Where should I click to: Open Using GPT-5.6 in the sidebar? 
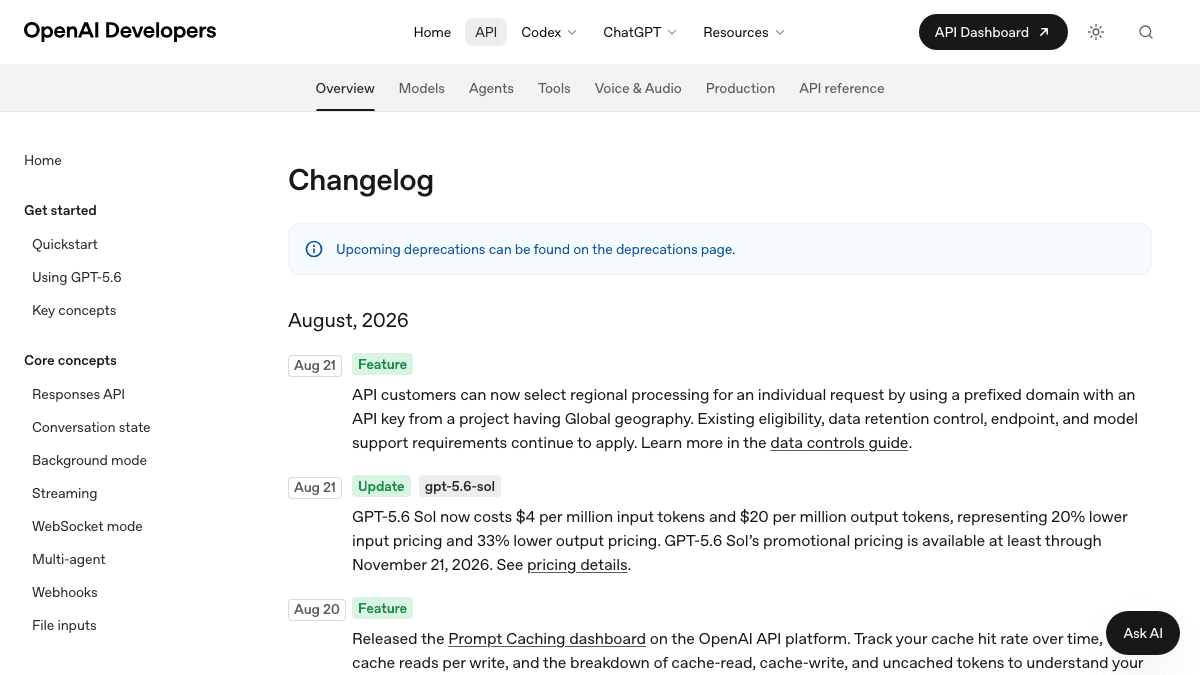pos(77,277)
